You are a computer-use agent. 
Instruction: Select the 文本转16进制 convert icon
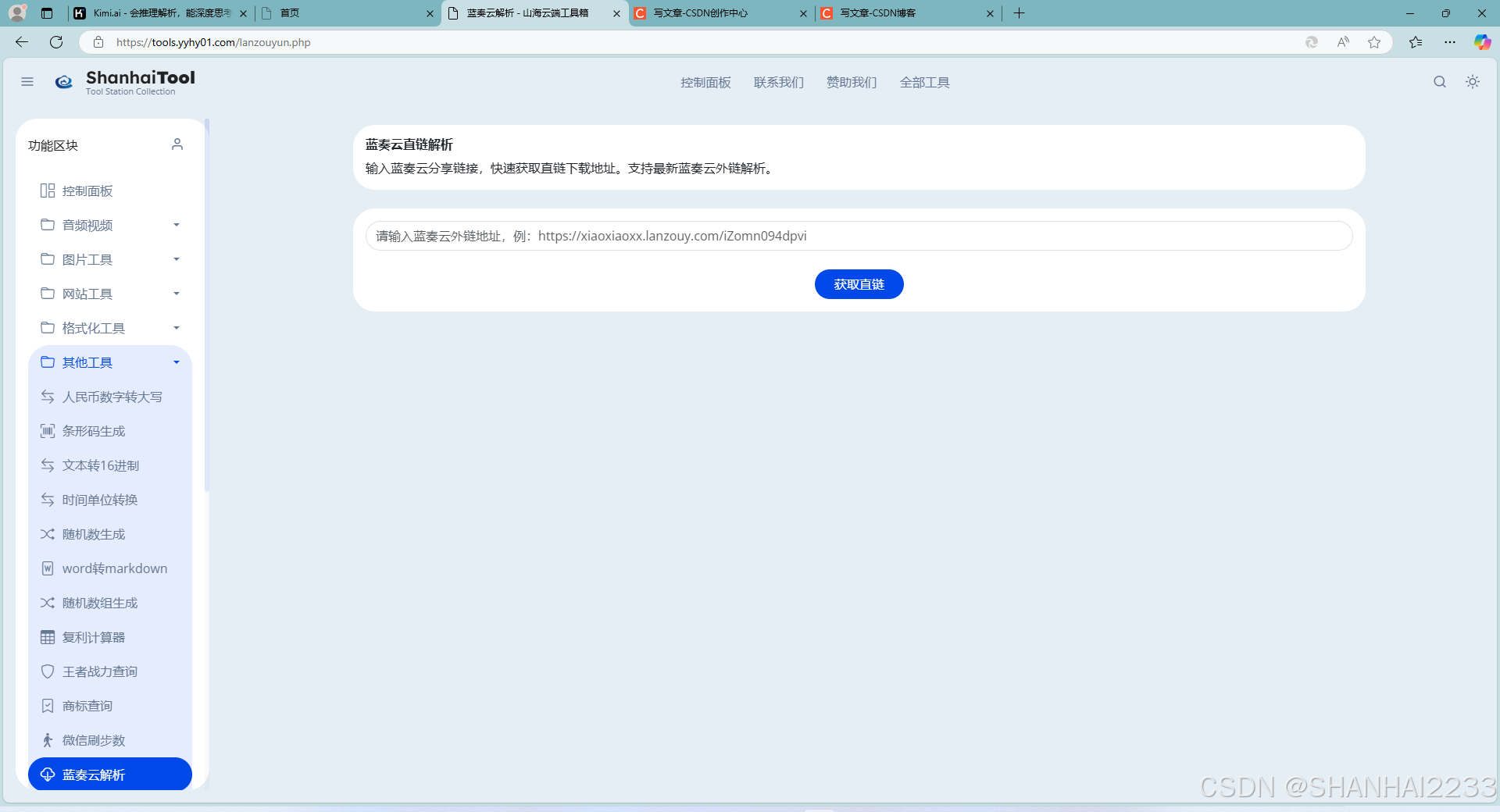[48, 465]
